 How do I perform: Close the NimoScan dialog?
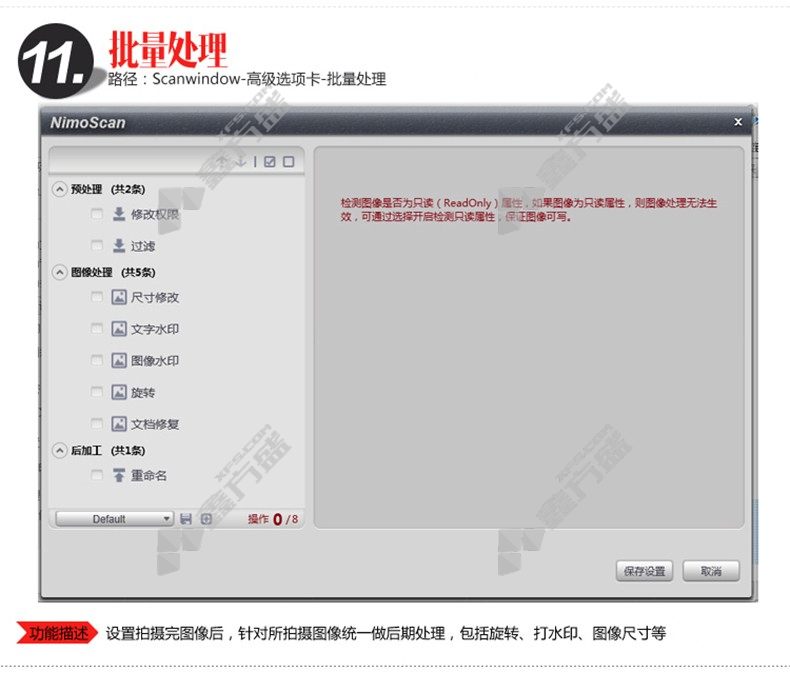[x=738, y=122]
